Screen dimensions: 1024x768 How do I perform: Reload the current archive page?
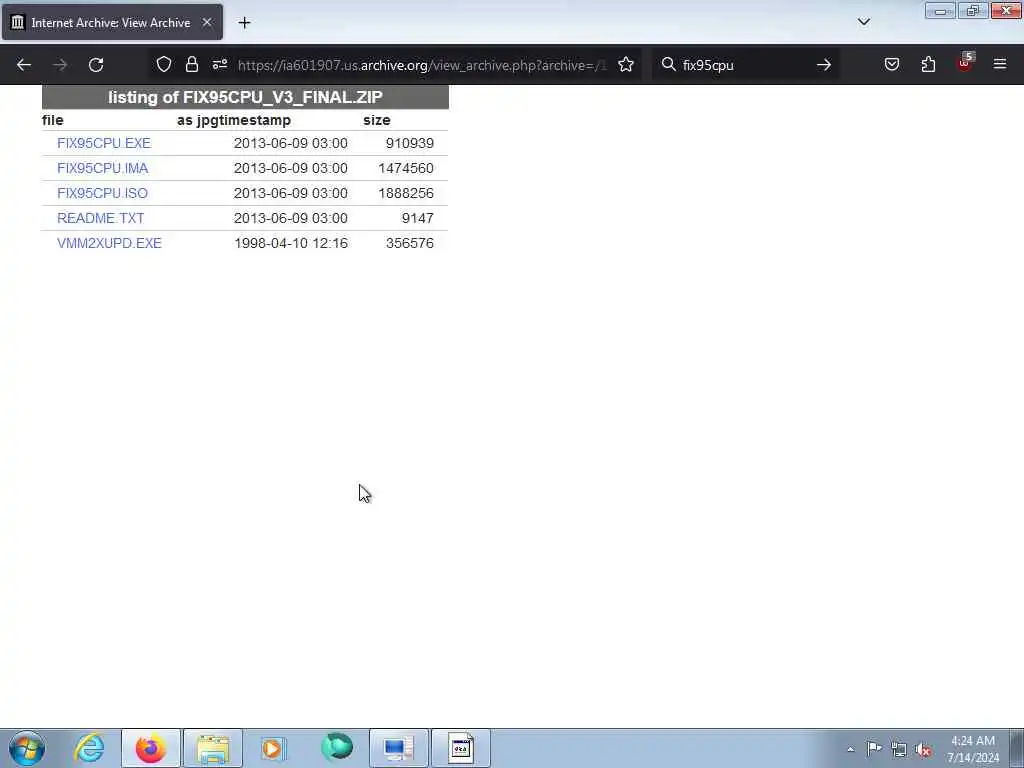pyautogui.click(x=96, y=65)
